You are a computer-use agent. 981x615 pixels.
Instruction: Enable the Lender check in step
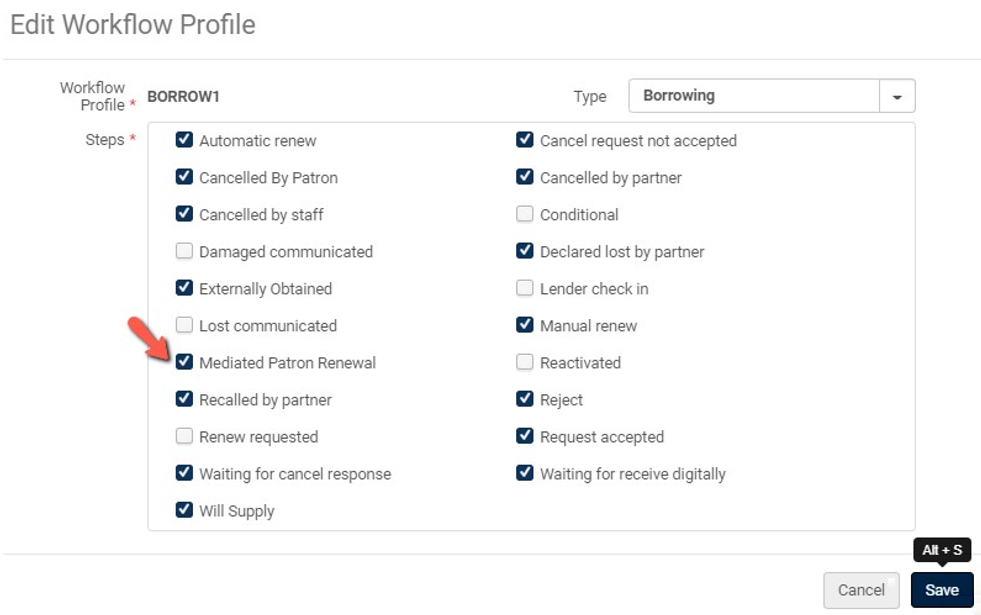[524, 288]
